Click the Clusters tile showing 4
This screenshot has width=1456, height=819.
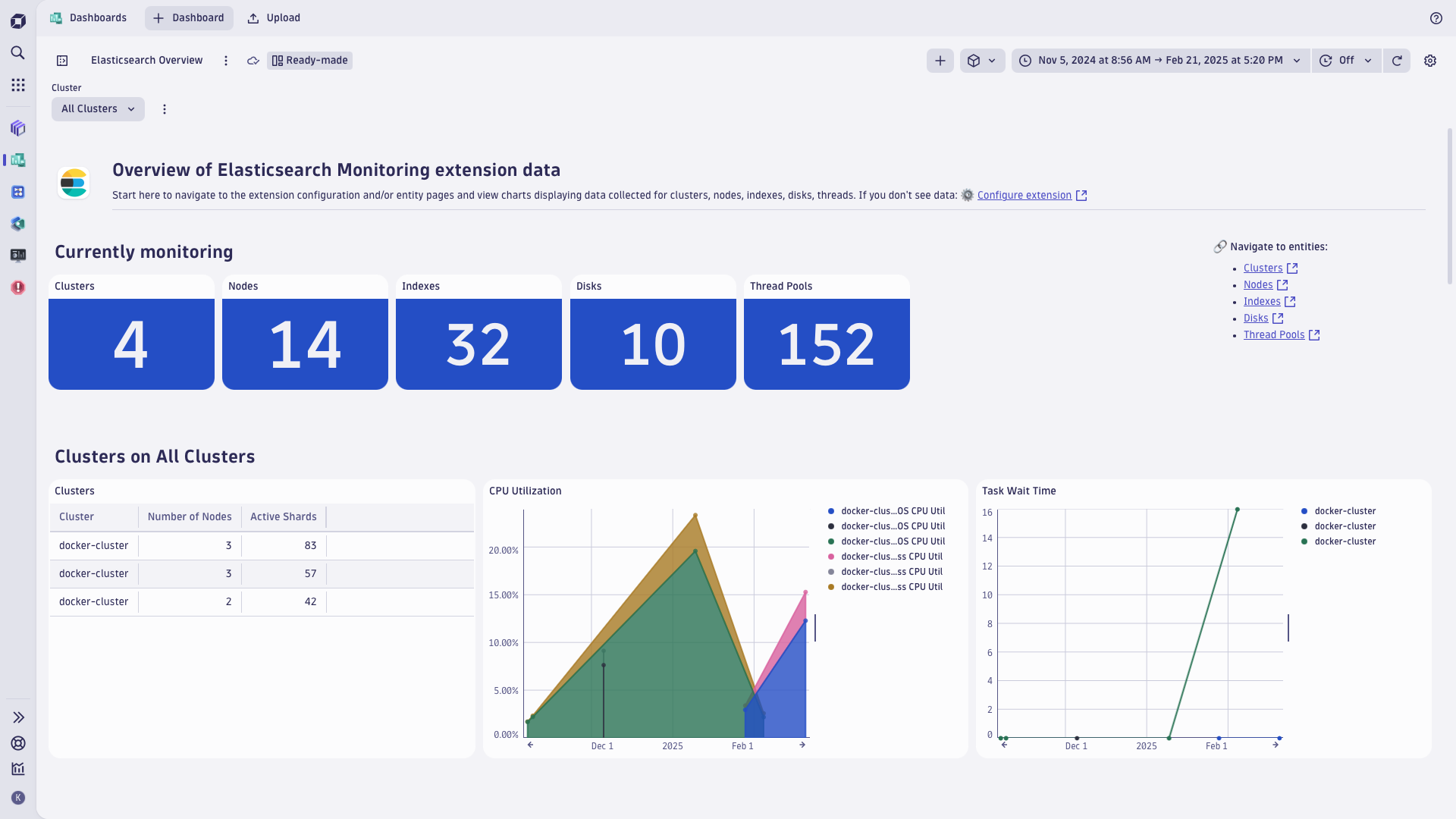click(x=131, y=332)
